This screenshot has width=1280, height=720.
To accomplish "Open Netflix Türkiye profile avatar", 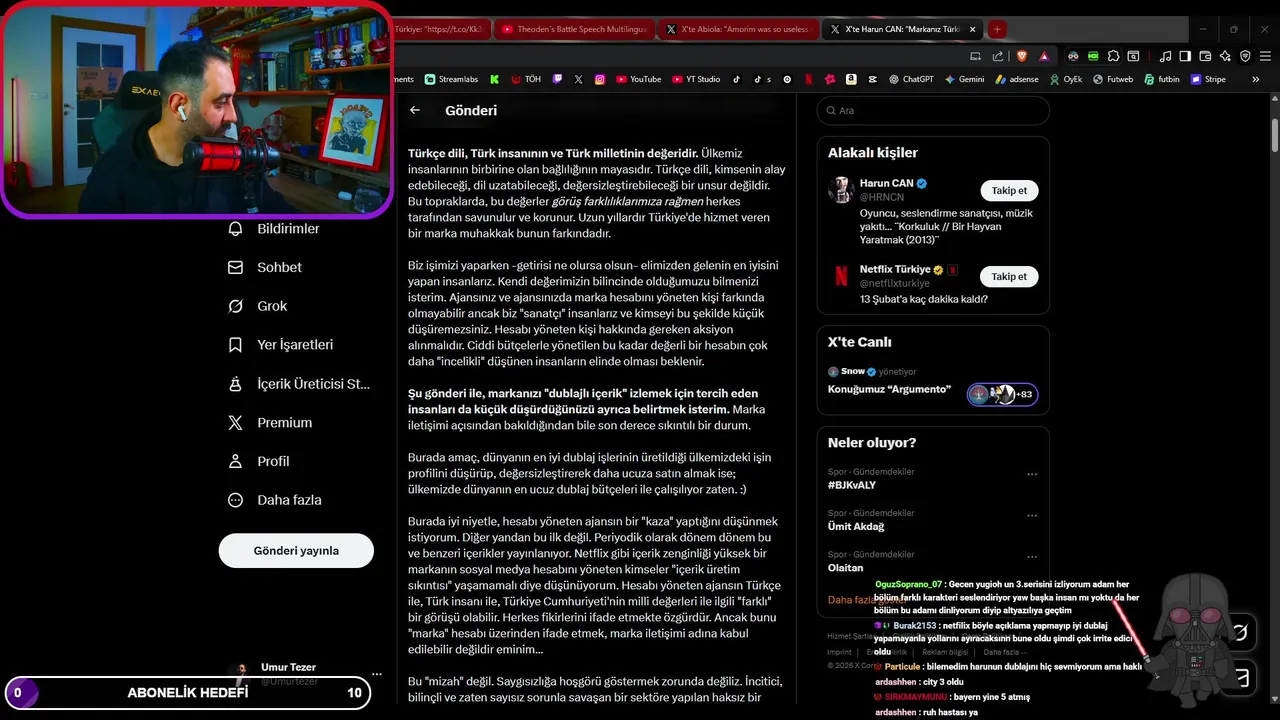I will click(x=841, y=275).
